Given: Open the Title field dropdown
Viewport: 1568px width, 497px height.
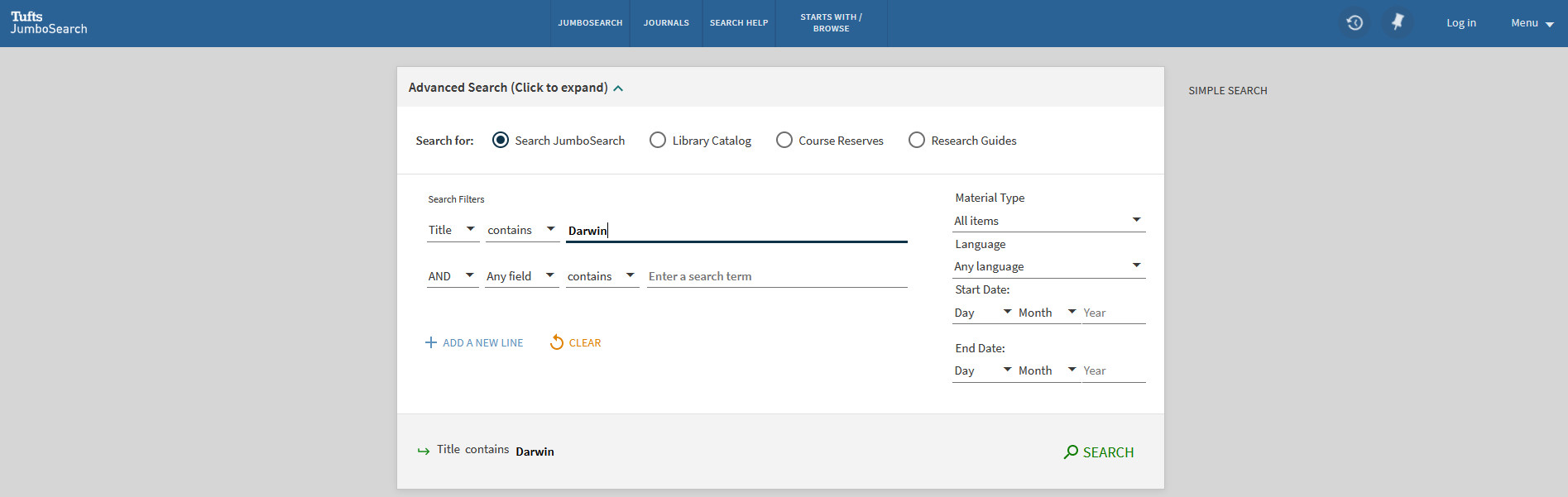Looking at the screenshot, I should click(x=453, y=230).
